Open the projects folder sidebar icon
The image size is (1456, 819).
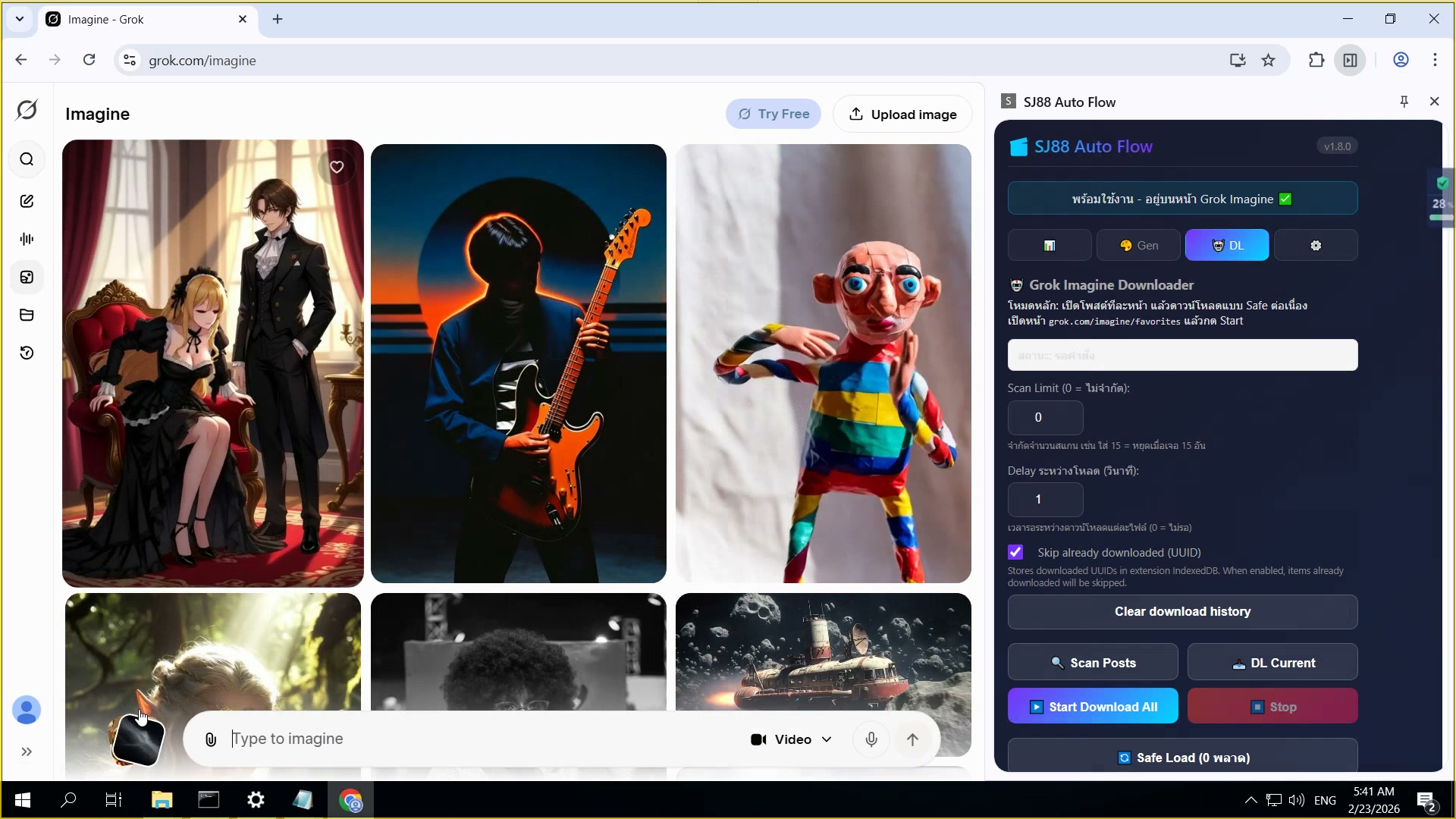(27, 315)
